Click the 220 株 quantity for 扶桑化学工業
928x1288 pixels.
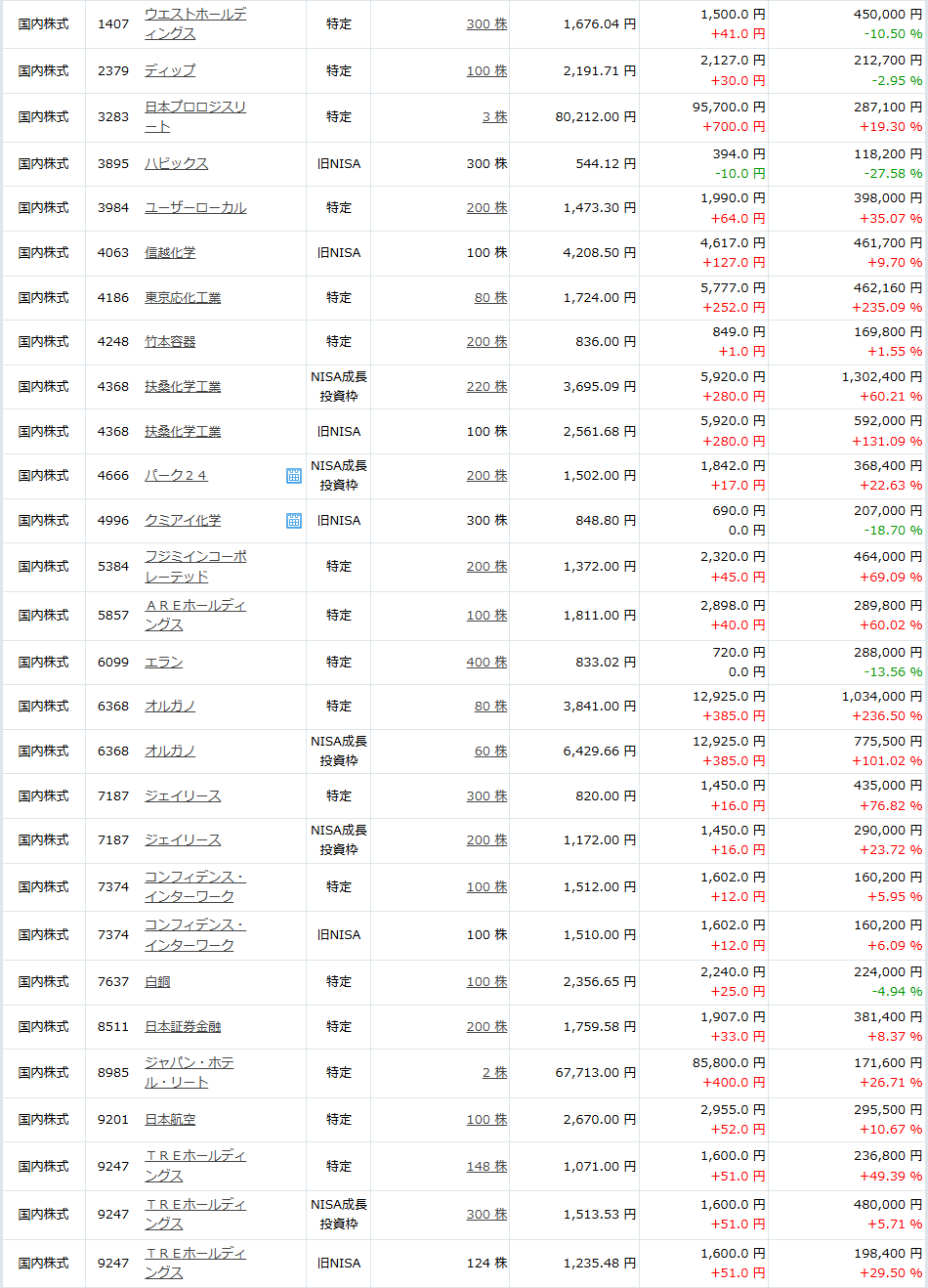[486, 386]
